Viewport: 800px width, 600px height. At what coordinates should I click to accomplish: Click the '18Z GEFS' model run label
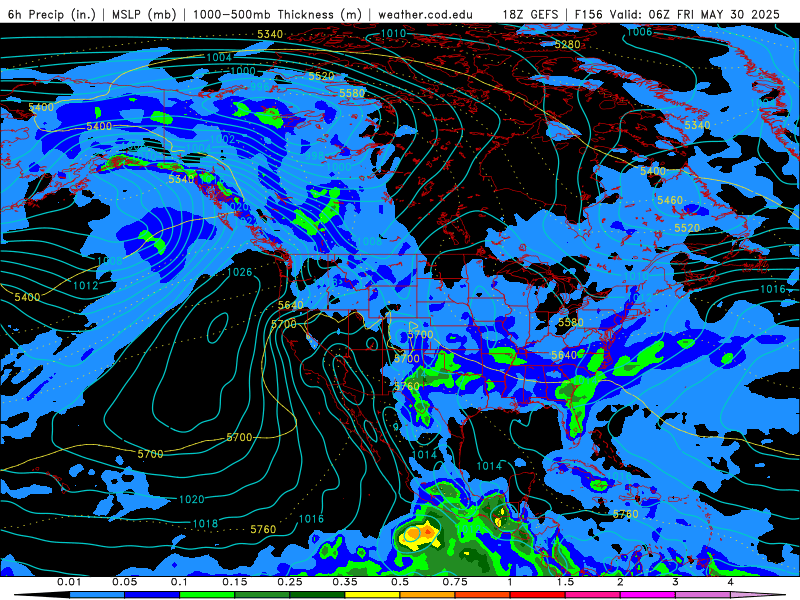tap(530, 15)
